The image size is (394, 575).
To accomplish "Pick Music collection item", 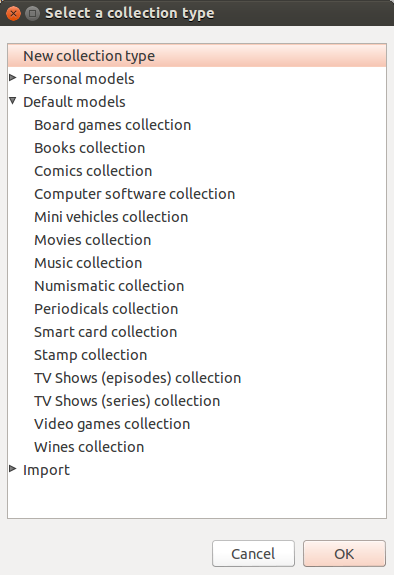I will coord(88,263).
